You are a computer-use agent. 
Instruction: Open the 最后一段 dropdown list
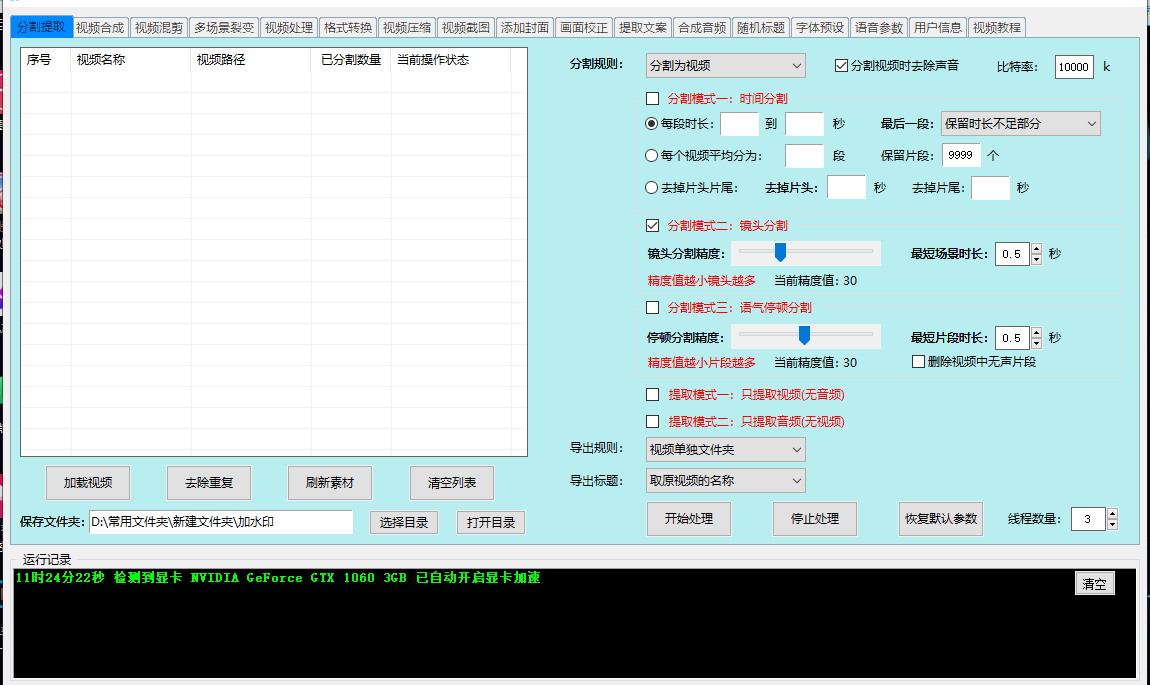coord(1020,124)
